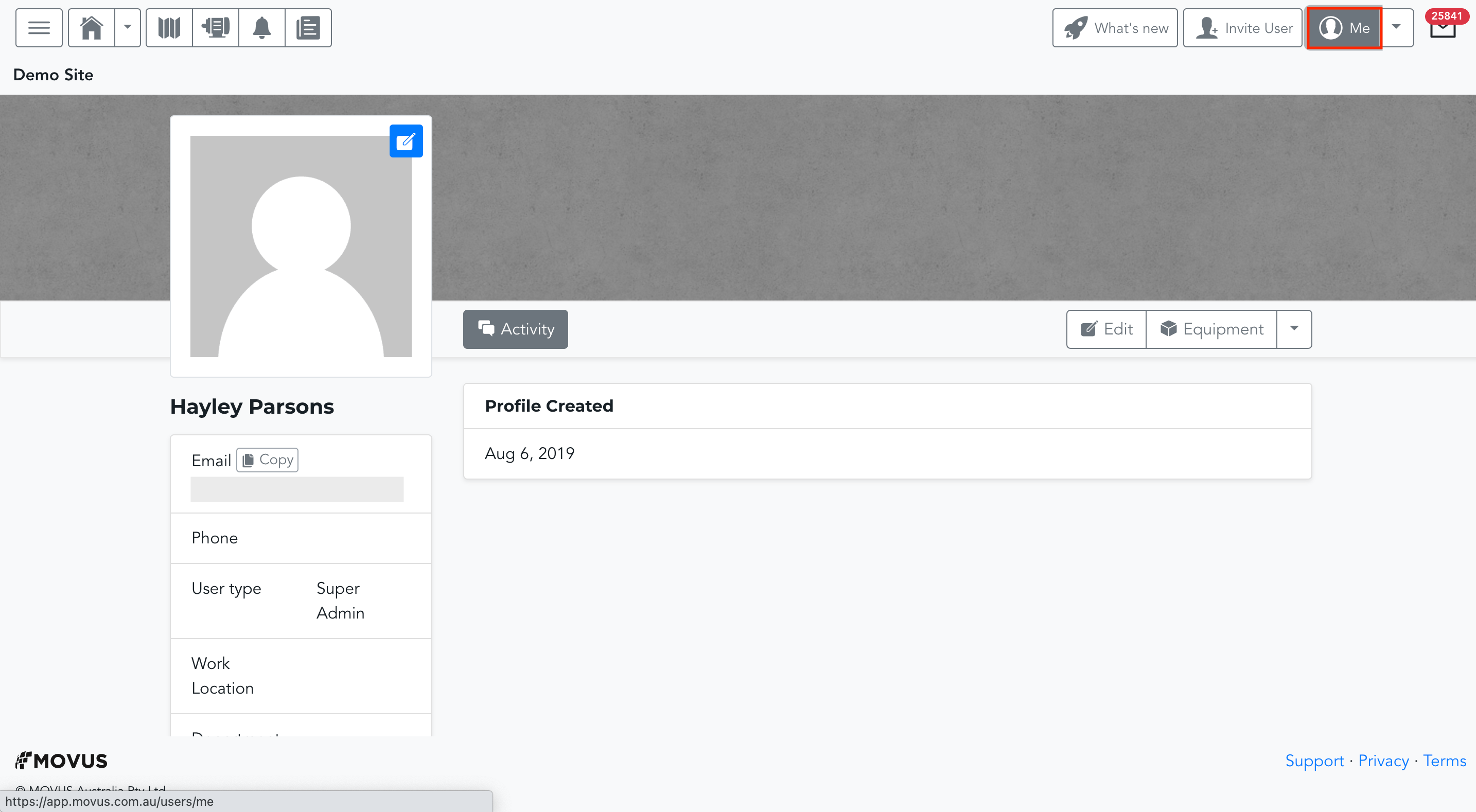Open the equipment motor icon
The image size is (1476, 812).
[216, 27]
